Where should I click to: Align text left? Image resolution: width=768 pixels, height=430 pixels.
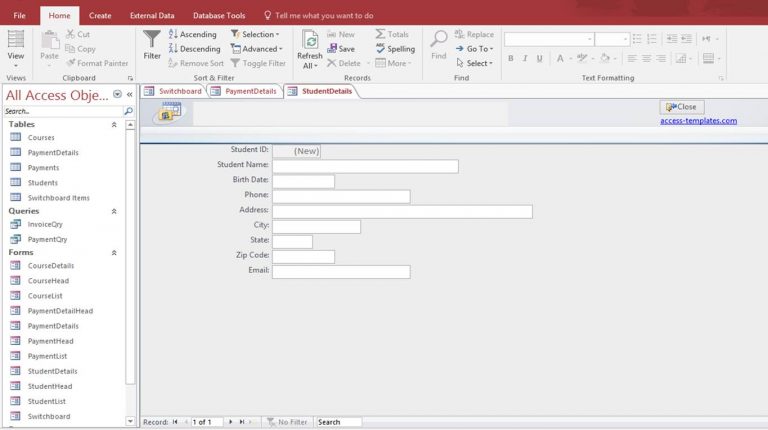point(632,59)
